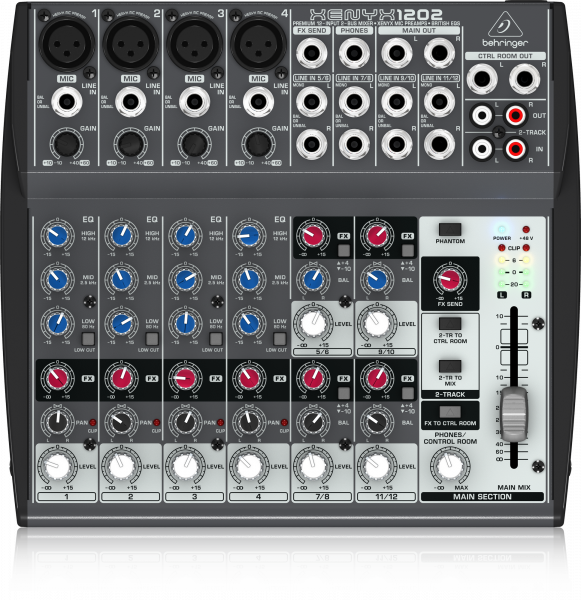The height and width of the screenshot is (600, 581).
Task: Click the MAIN SECTION label
Action: pos(482,497)
